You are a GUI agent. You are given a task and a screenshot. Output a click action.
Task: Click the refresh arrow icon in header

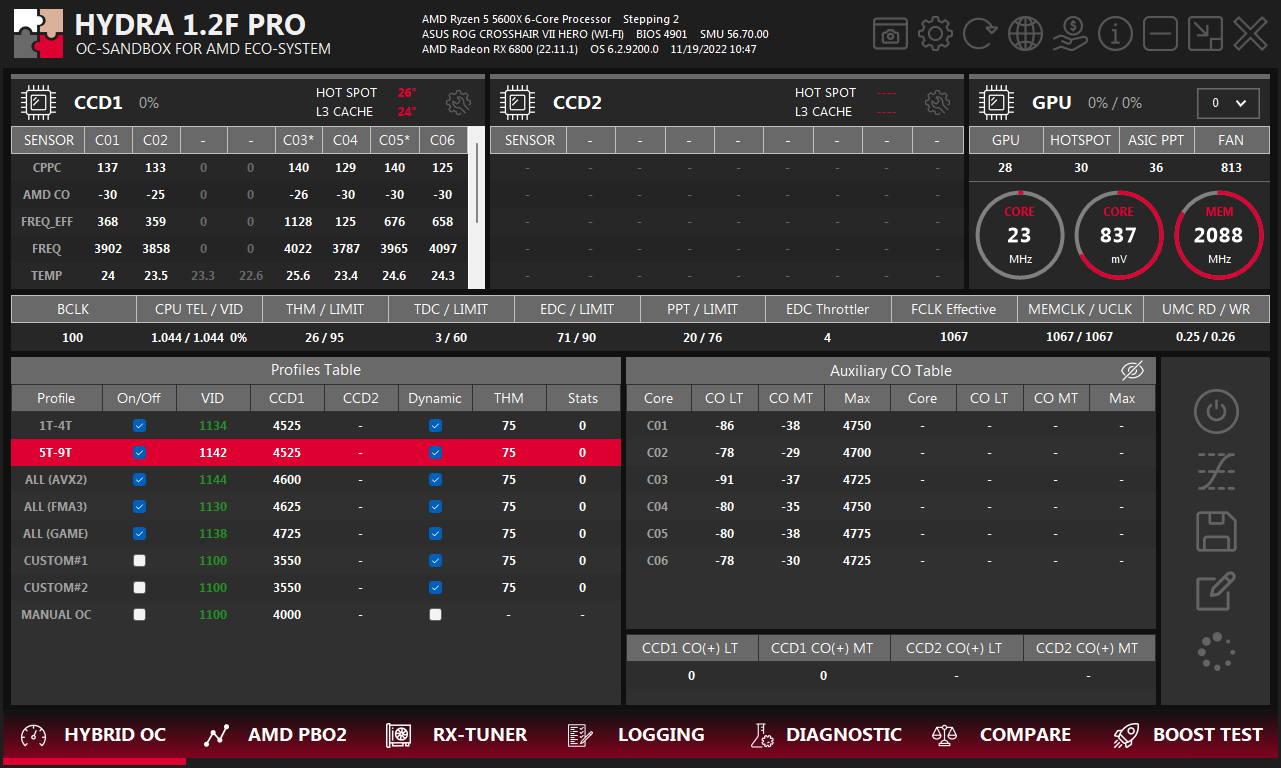(980, 34)
